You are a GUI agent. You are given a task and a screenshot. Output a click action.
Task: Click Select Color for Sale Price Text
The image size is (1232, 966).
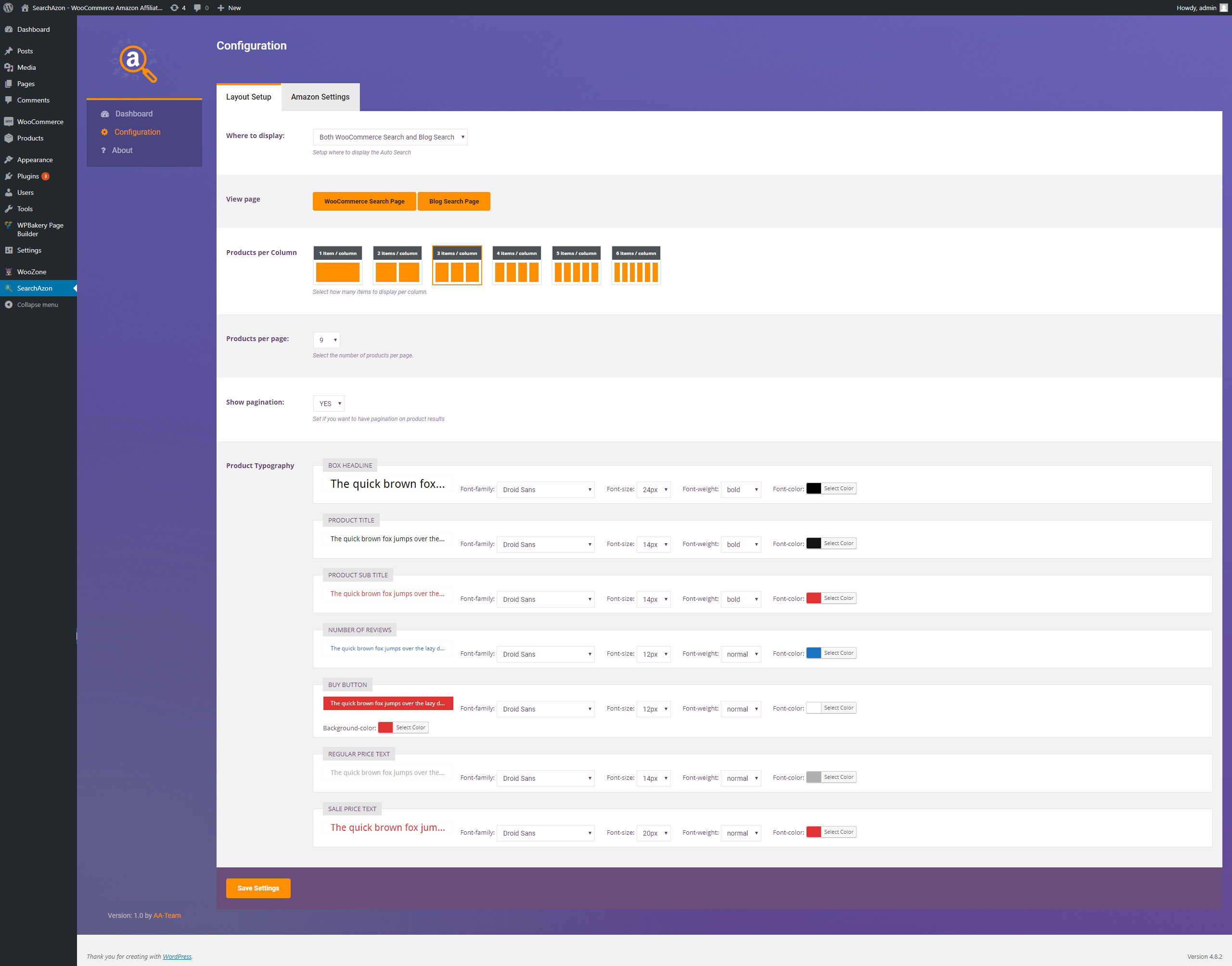(838, 832)
